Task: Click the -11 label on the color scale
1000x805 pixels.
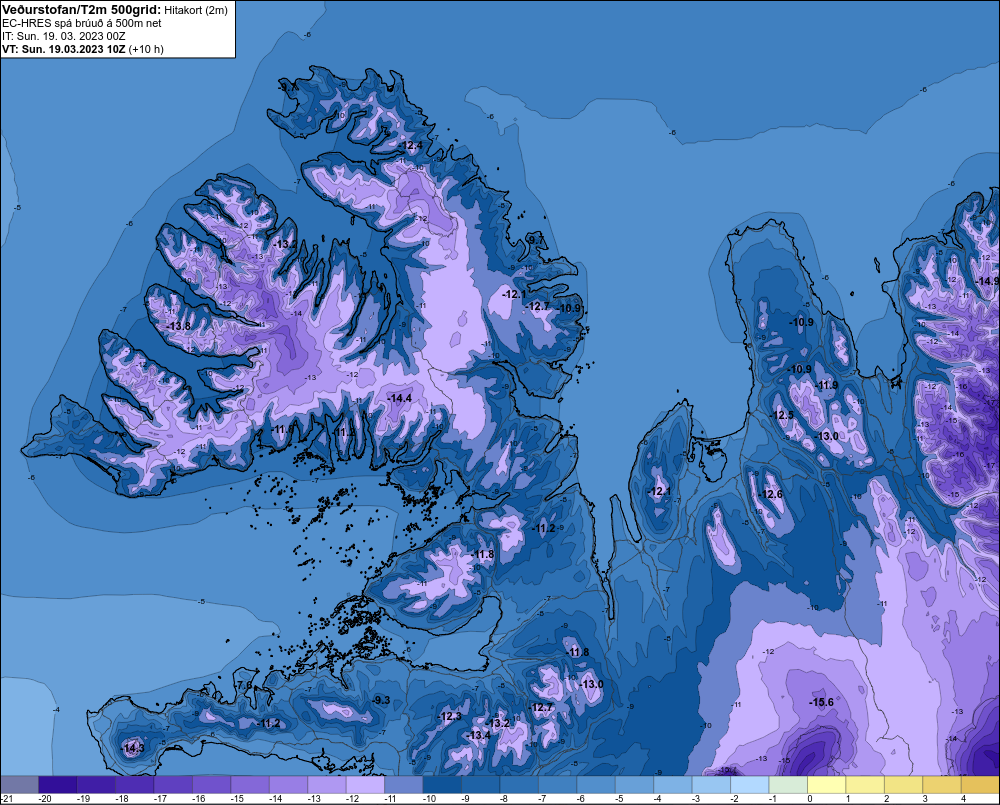Action: coord(390,799)
